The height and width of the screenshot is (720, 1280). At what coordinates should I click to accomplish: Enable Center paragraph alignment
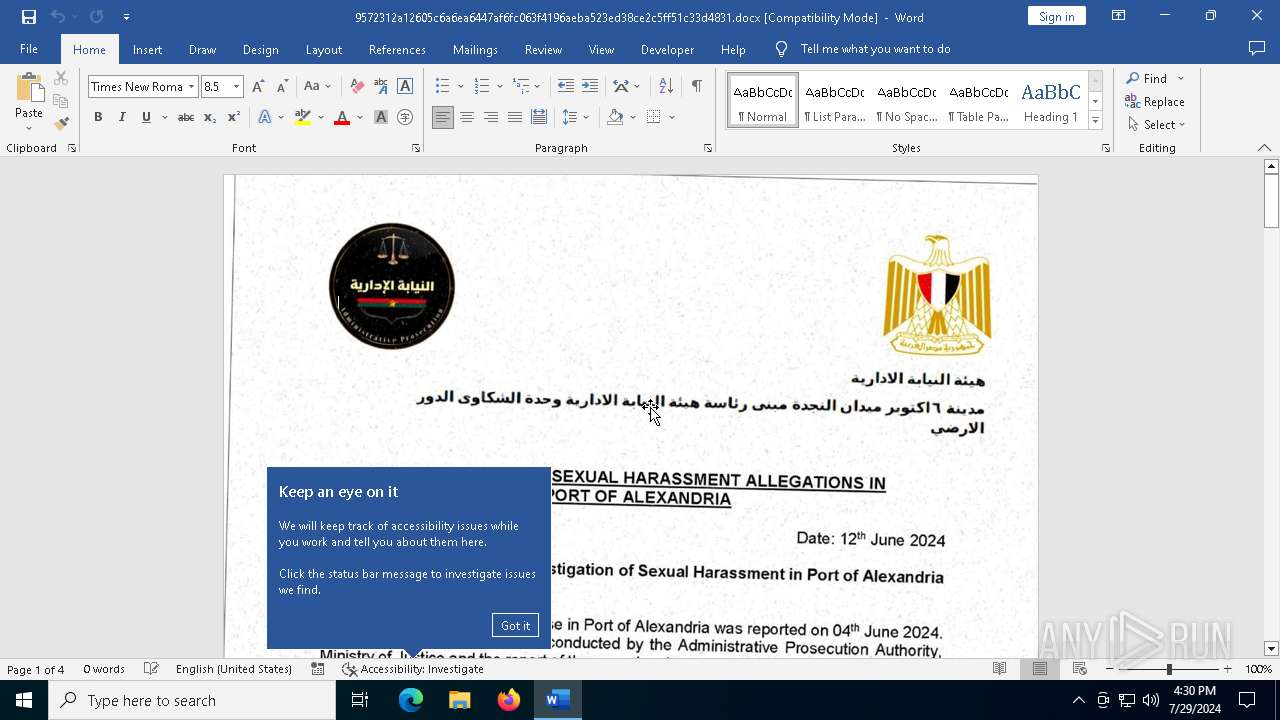point(467,117)
